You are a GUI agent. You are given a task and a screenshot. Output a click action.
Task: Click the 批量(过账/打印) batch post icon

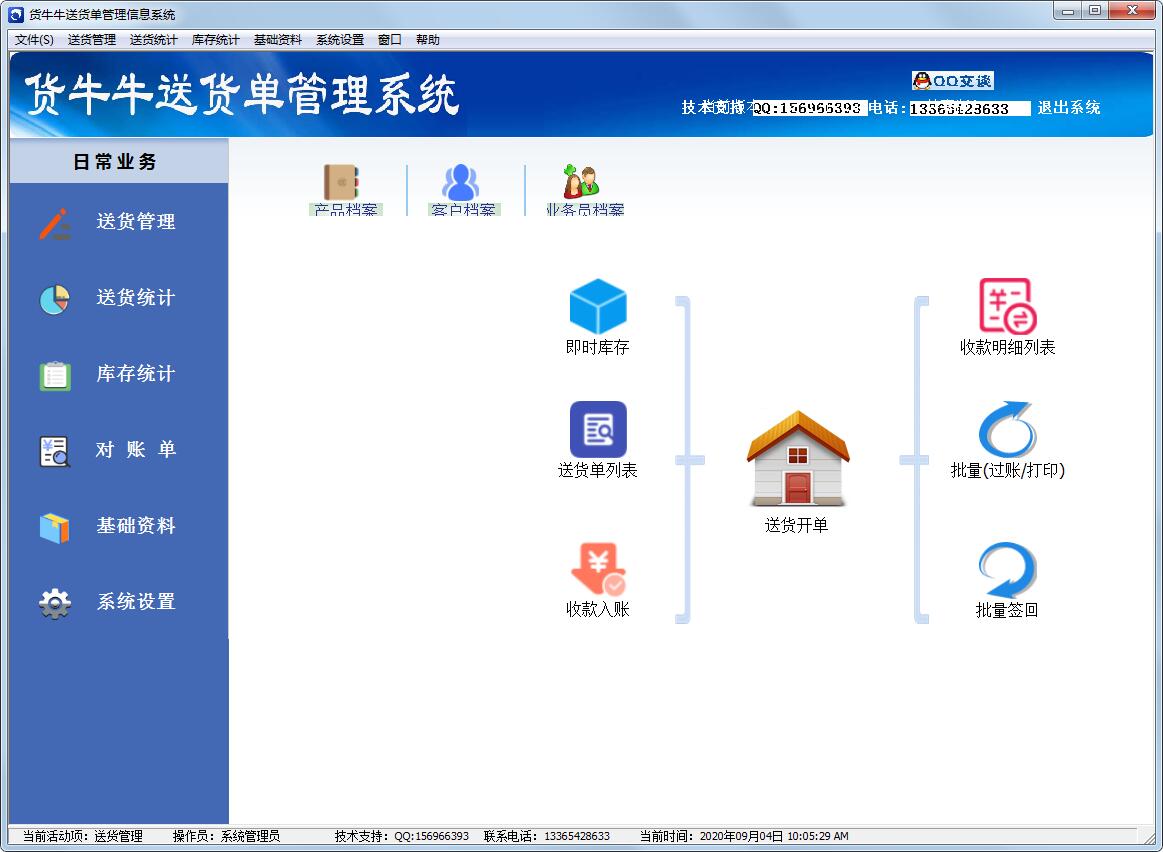(1007, 431)
